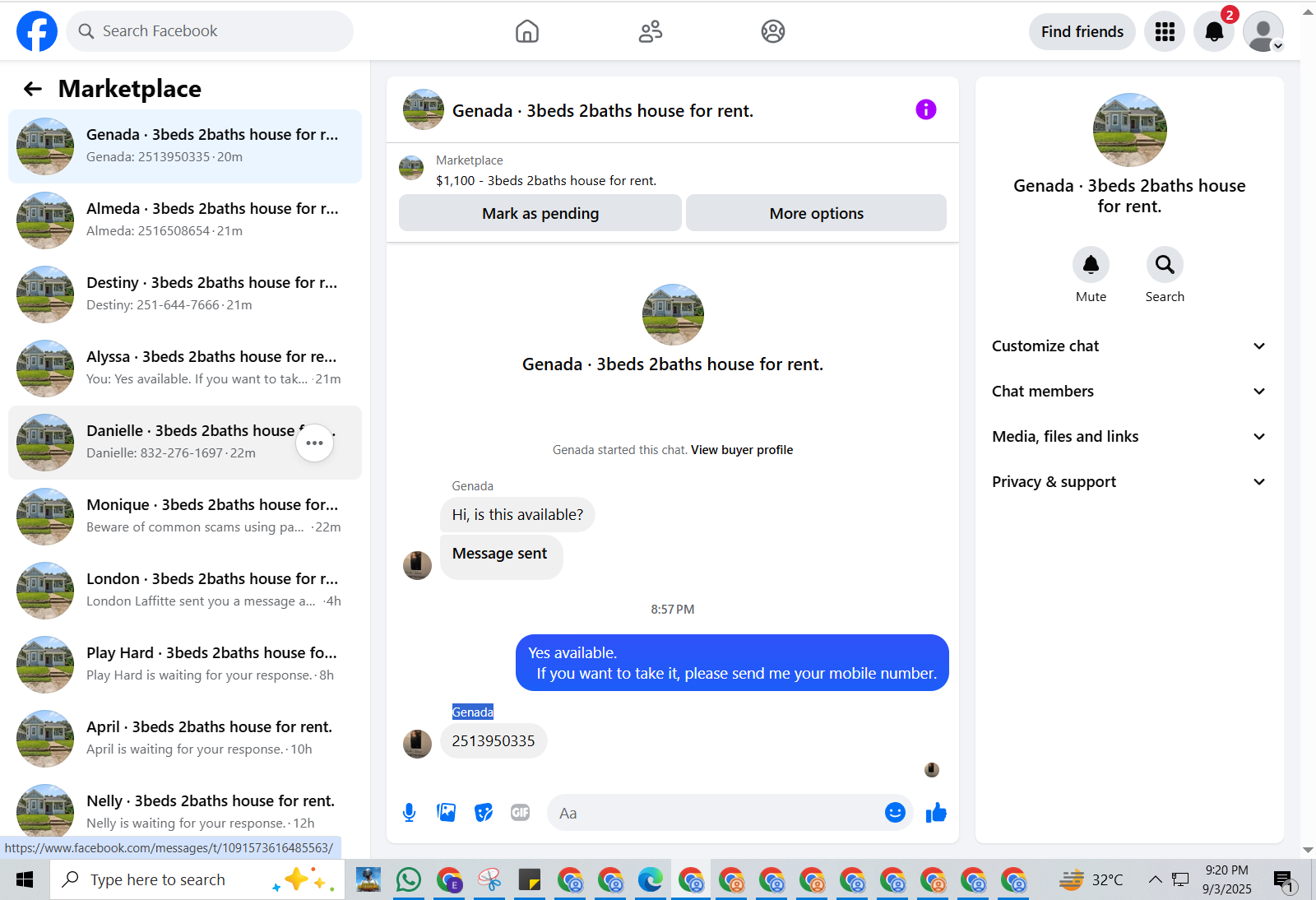Click More options button

816,213
